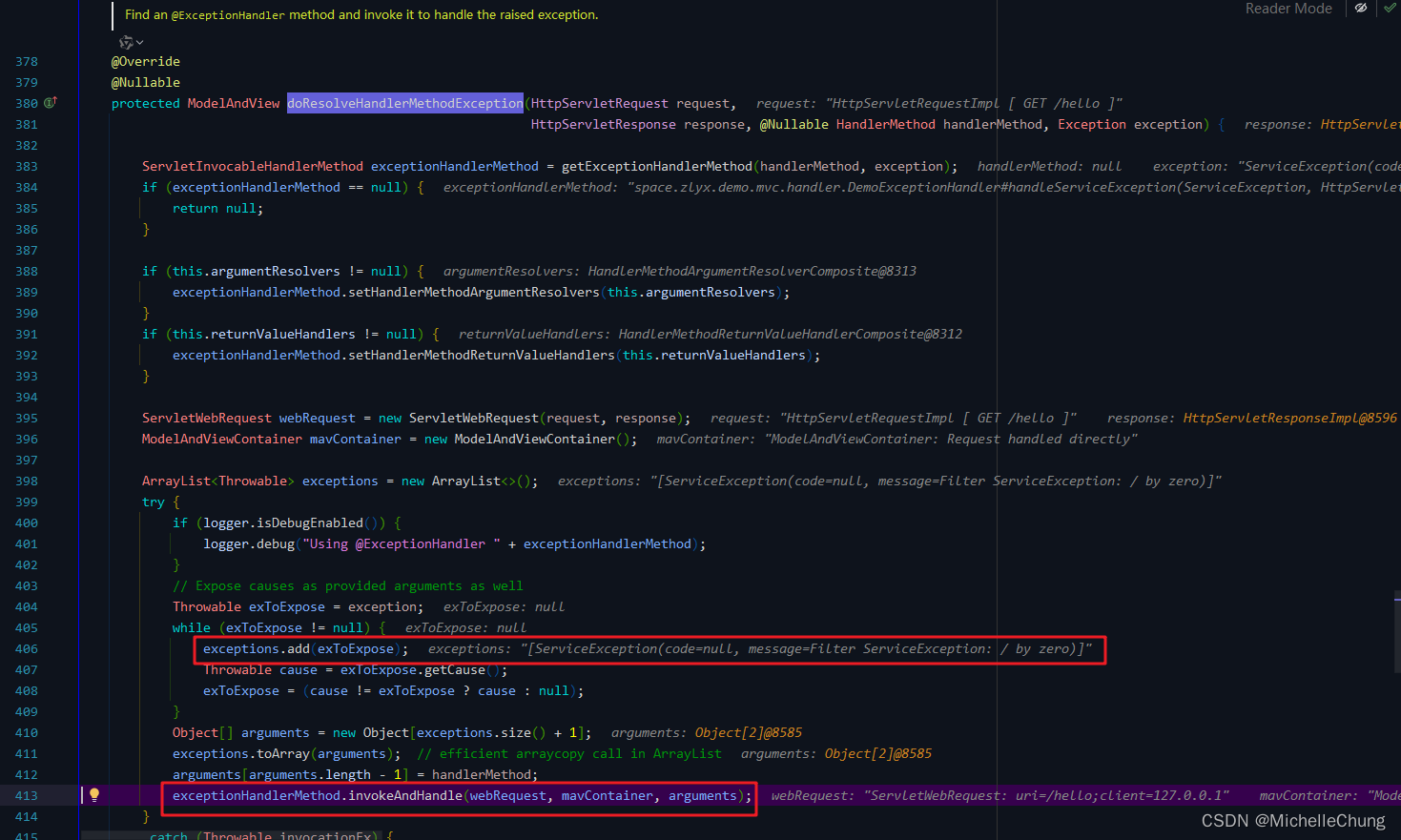Click 'return null;' statement on line 385

218,208
